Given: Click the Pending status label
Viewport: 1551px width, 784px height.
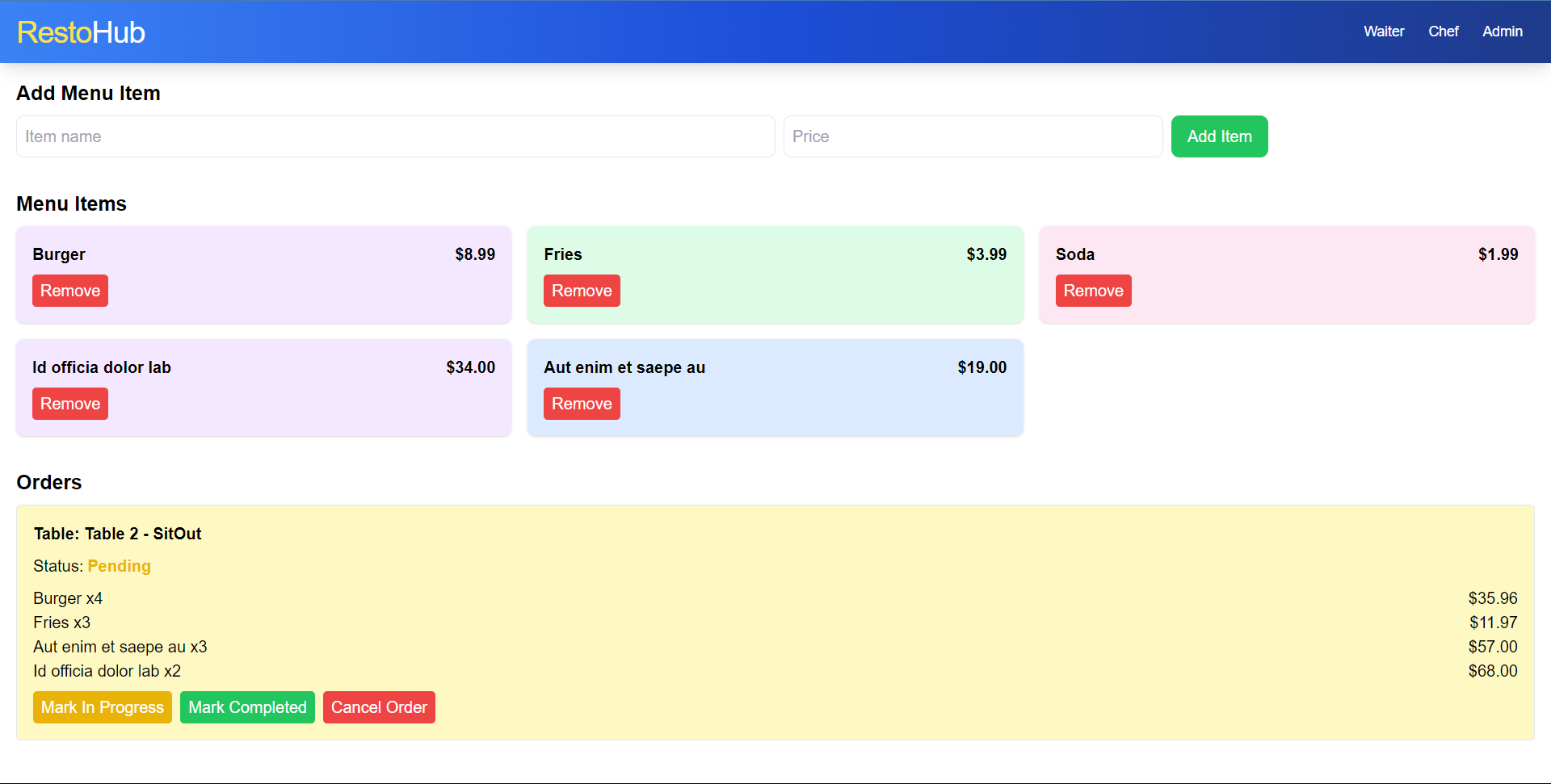Looking at the screenshot, I should pos(120,566).
